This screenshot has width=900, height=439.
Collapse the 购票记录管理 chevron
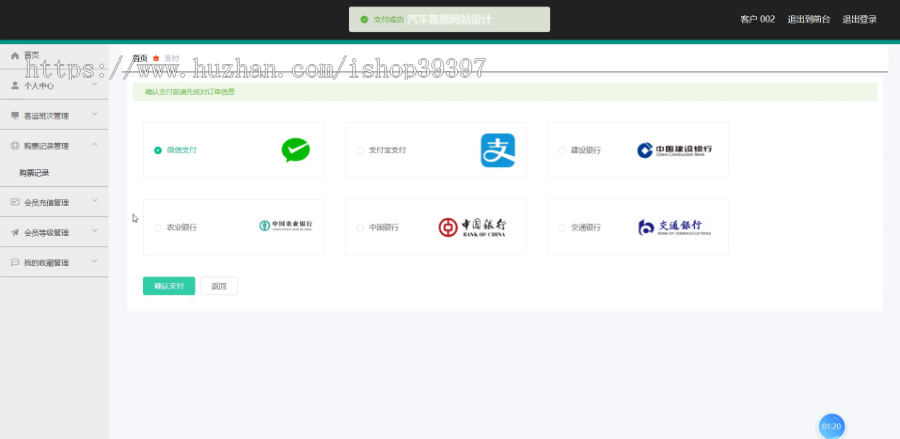pyautogui.click(x=95, y=145)
